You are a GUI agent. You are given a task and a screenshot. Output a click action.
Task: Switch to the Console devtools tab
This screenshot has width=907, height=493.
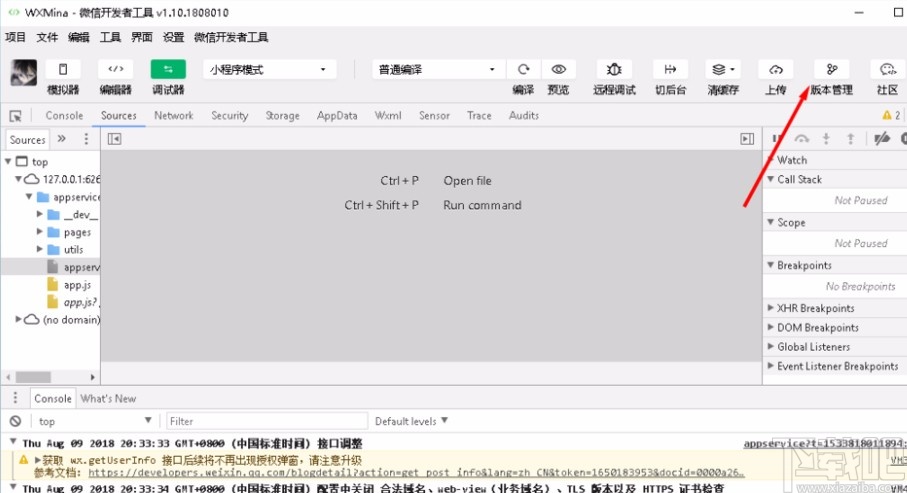tap(64, 116)
